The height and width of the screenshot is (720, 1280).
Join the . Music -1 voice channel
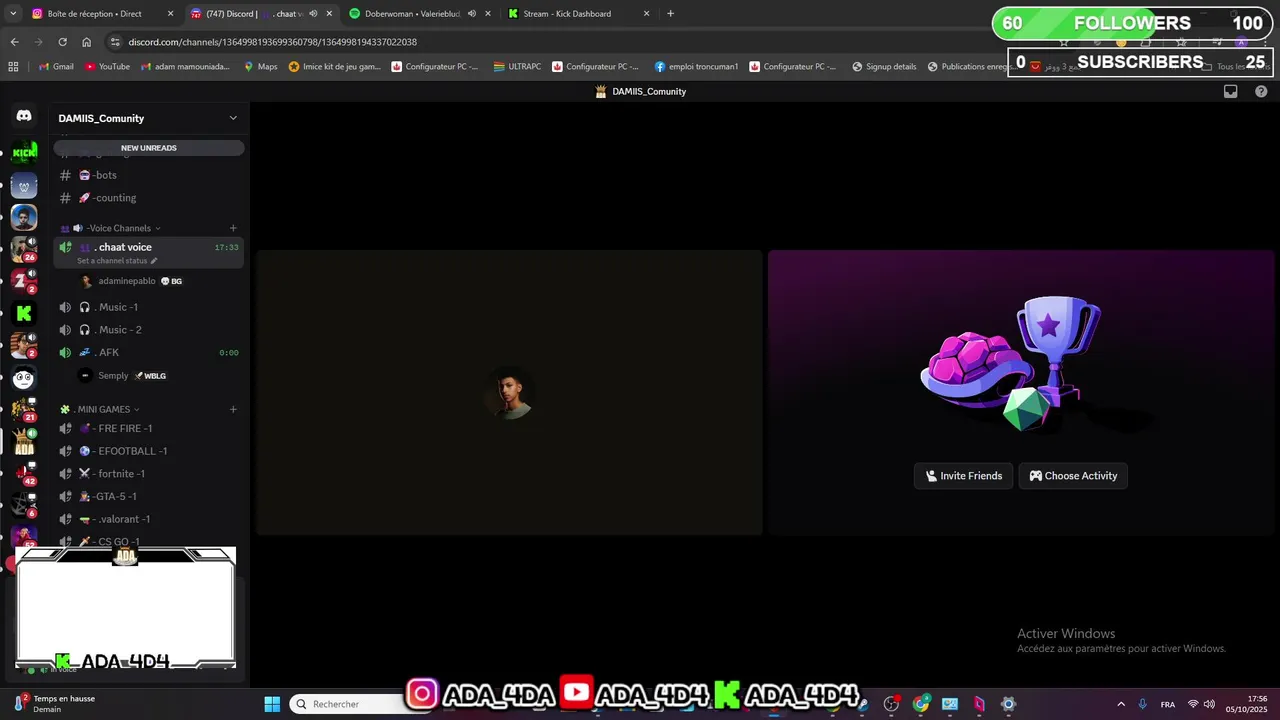149,307
